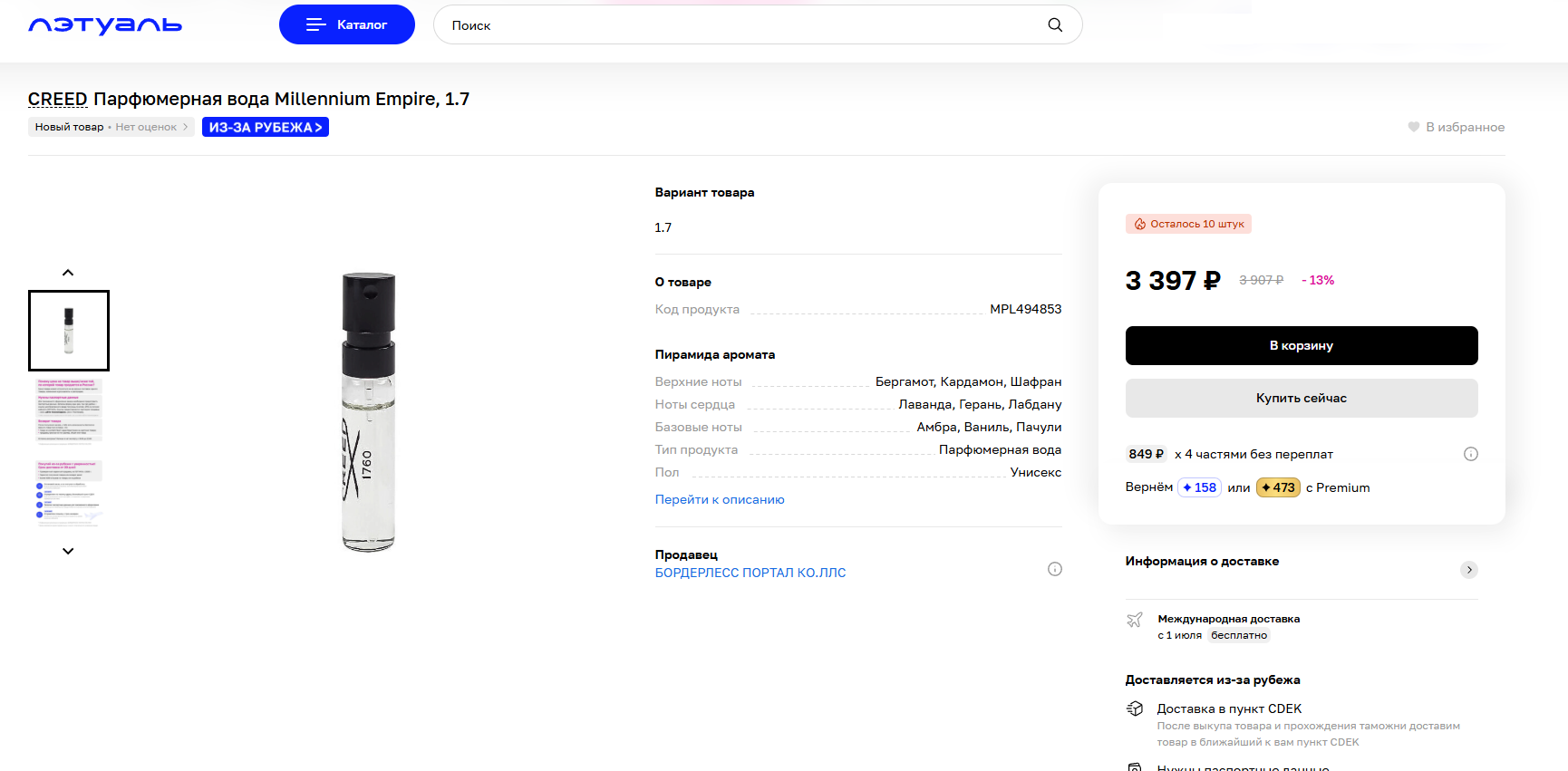The width and height of the screenshot is (1568, 771).
Task: Select the second info text thumbnail
Action: click(x=69, y=412)
